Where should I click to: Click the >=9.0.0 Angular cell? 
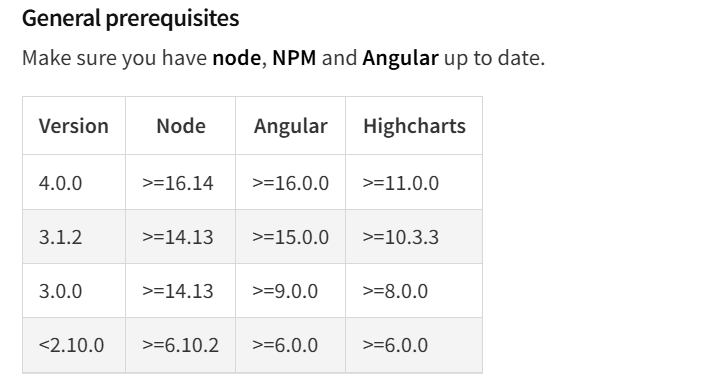pyautogui.click(x=290, y=291)
